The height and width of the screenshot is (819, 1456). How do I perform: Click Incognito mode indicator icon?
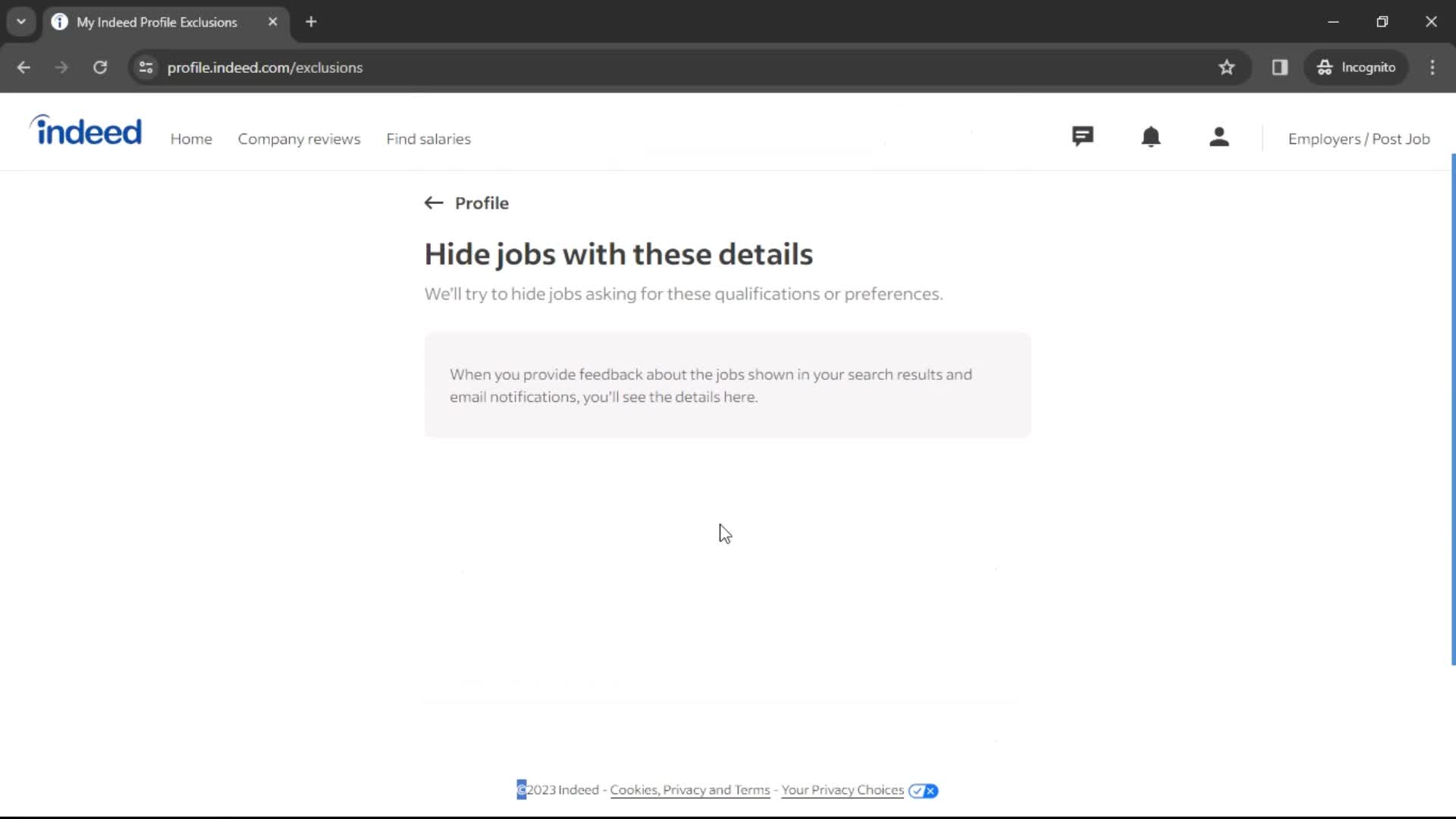(x=1323, y=67)
